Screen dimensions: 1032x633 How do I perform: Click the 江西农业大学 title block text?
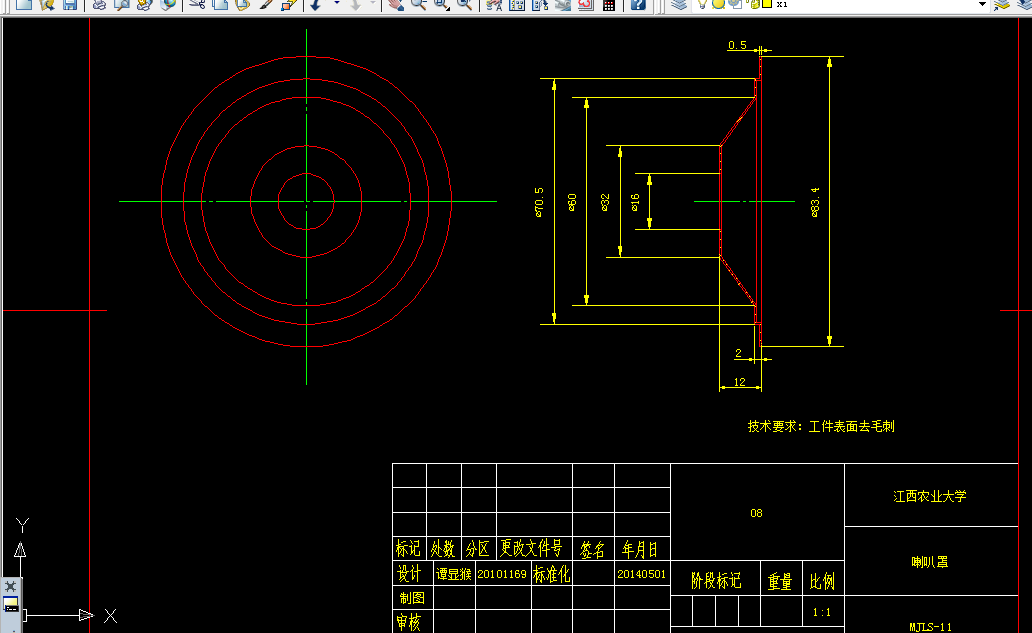(x=929, y=496)
